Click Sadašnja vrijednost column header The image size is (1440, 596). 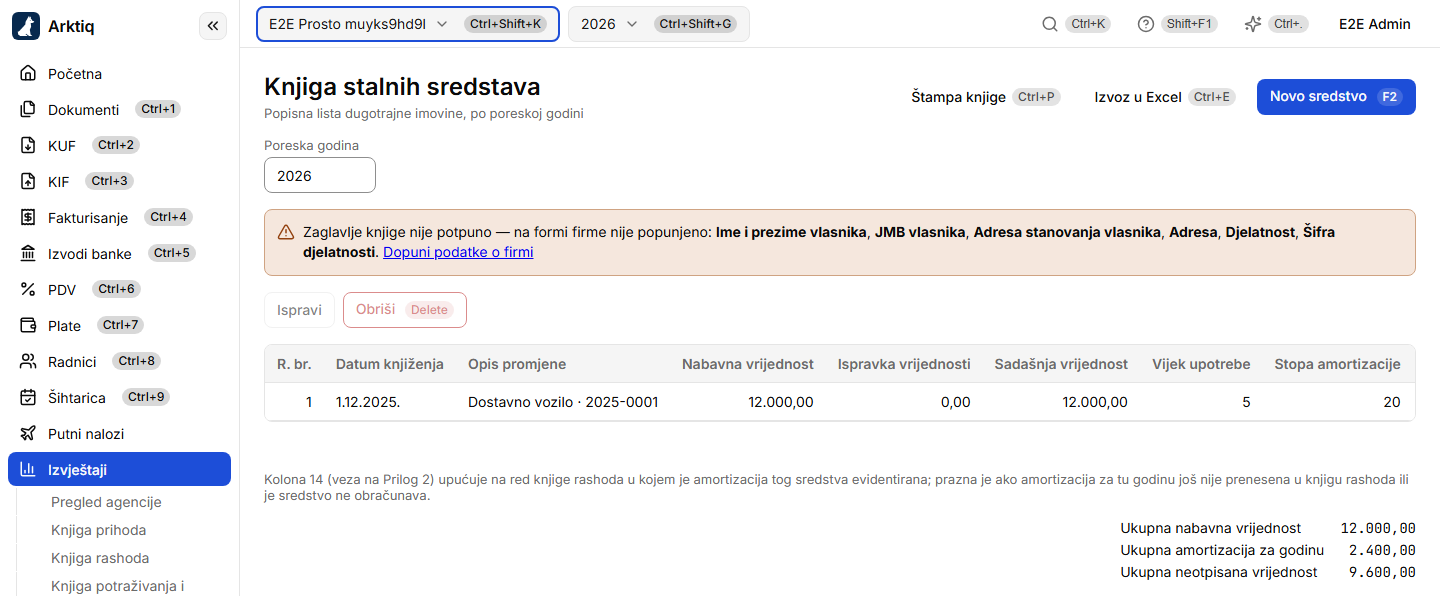click(1061, 364)
